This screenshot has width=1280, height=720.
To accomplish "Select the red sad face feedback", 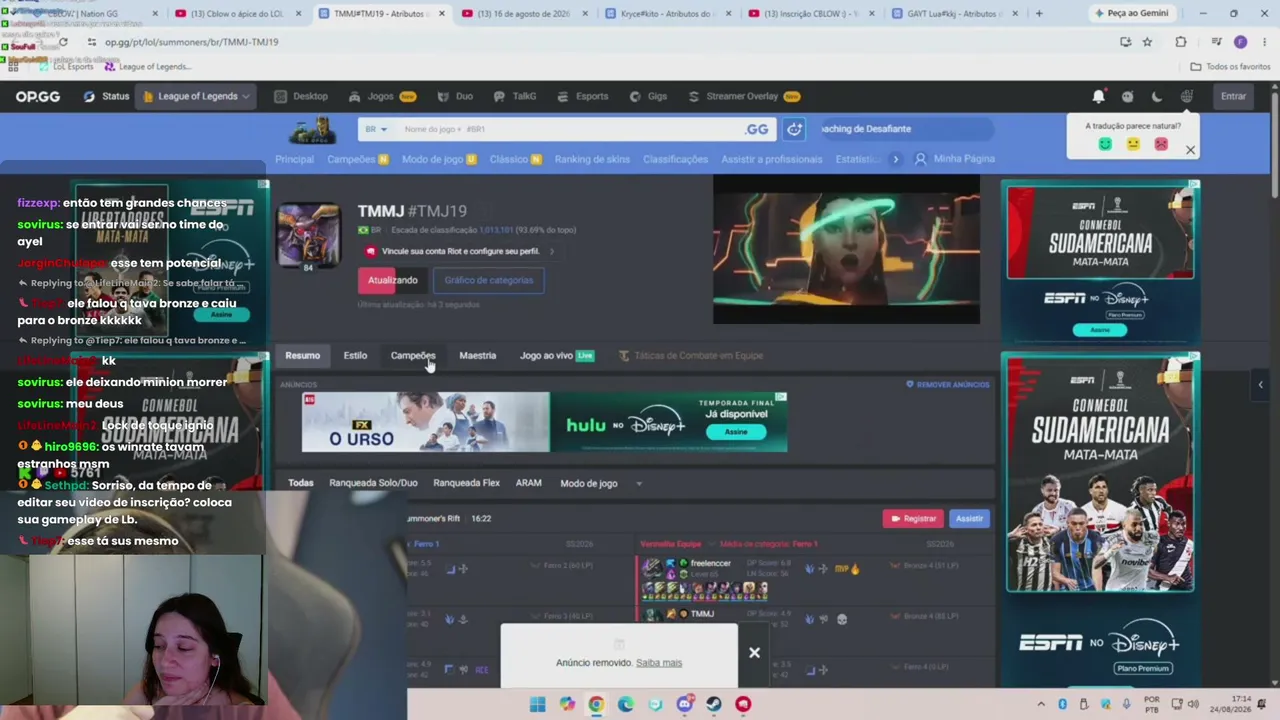I will coord(1161,144).
